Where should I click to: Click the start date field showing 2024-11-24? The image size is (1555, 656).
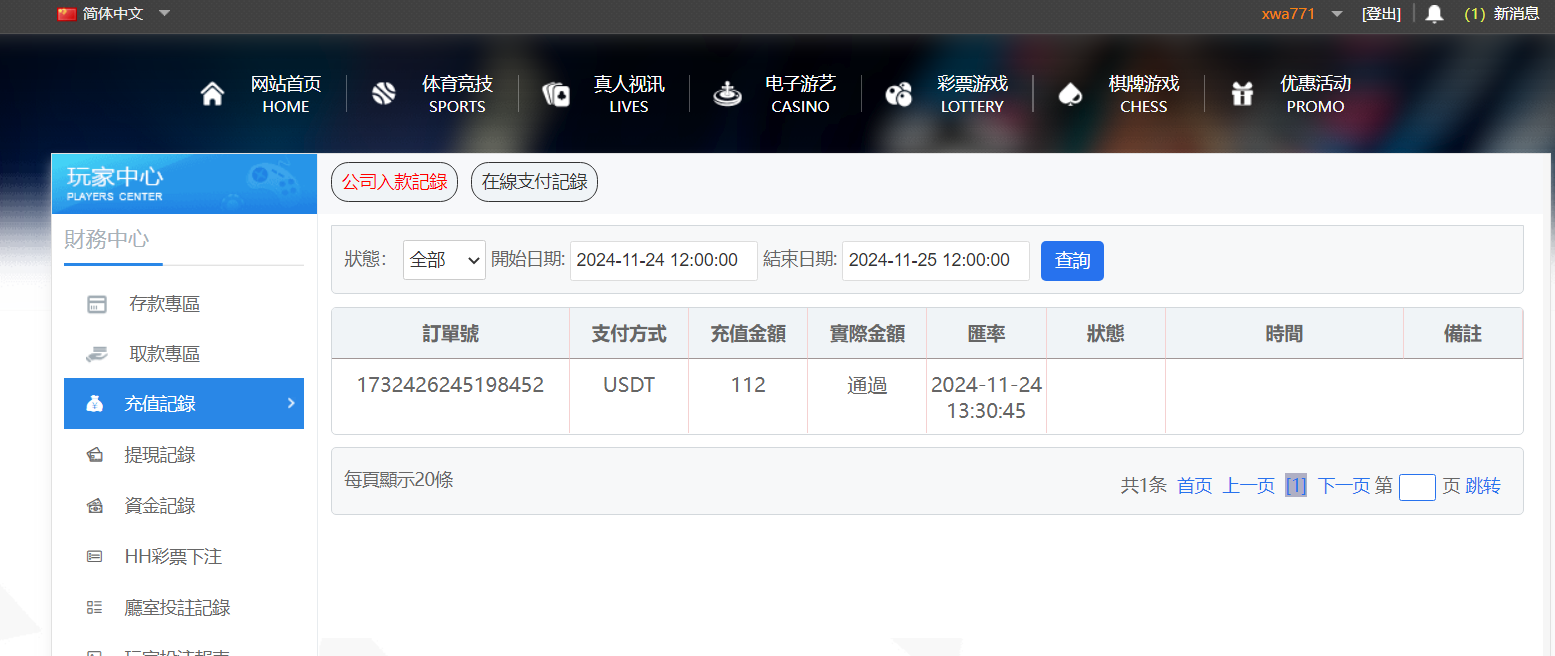(663, 260)
